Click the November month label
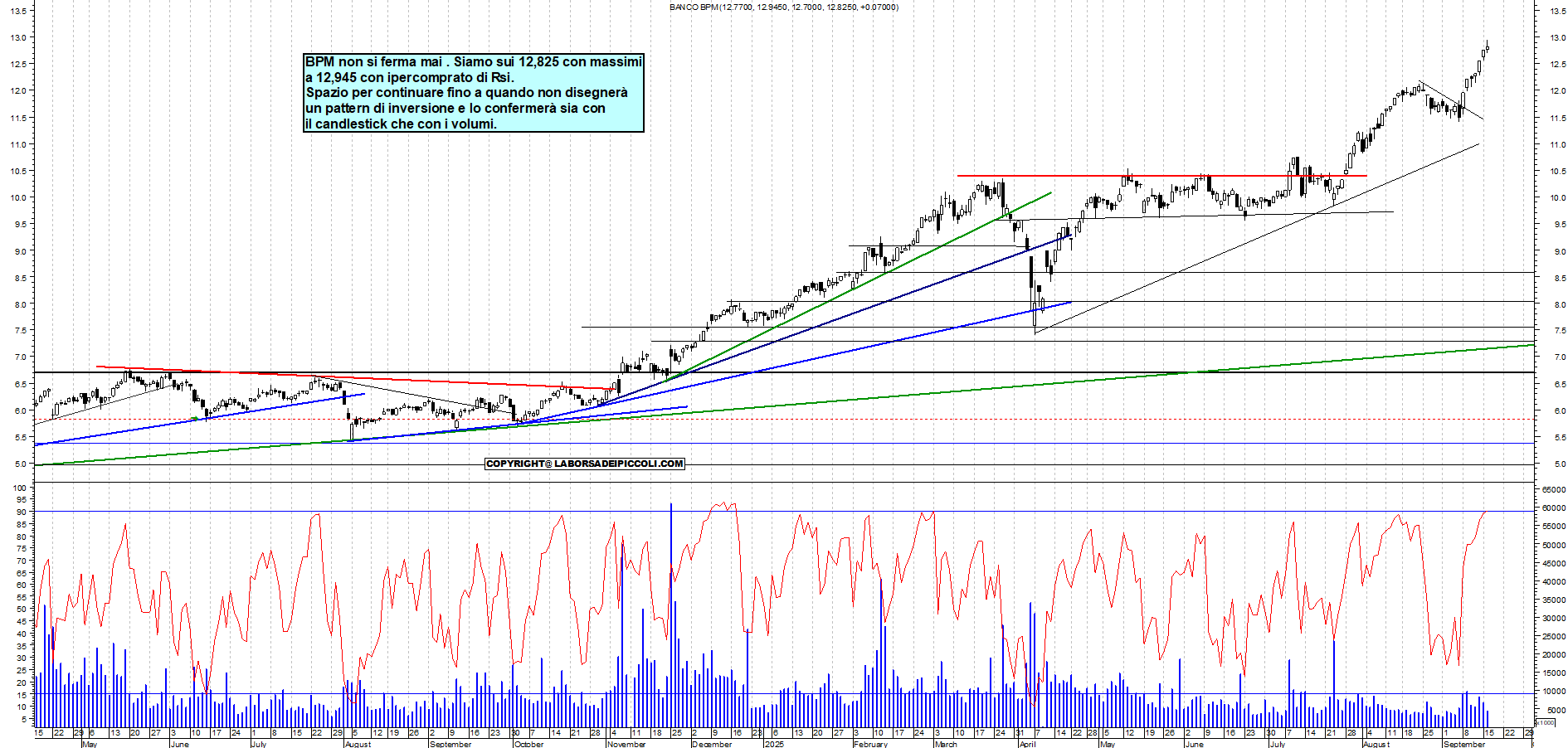This screenshot has height=748, width=1568. click(x=626, y=744)
